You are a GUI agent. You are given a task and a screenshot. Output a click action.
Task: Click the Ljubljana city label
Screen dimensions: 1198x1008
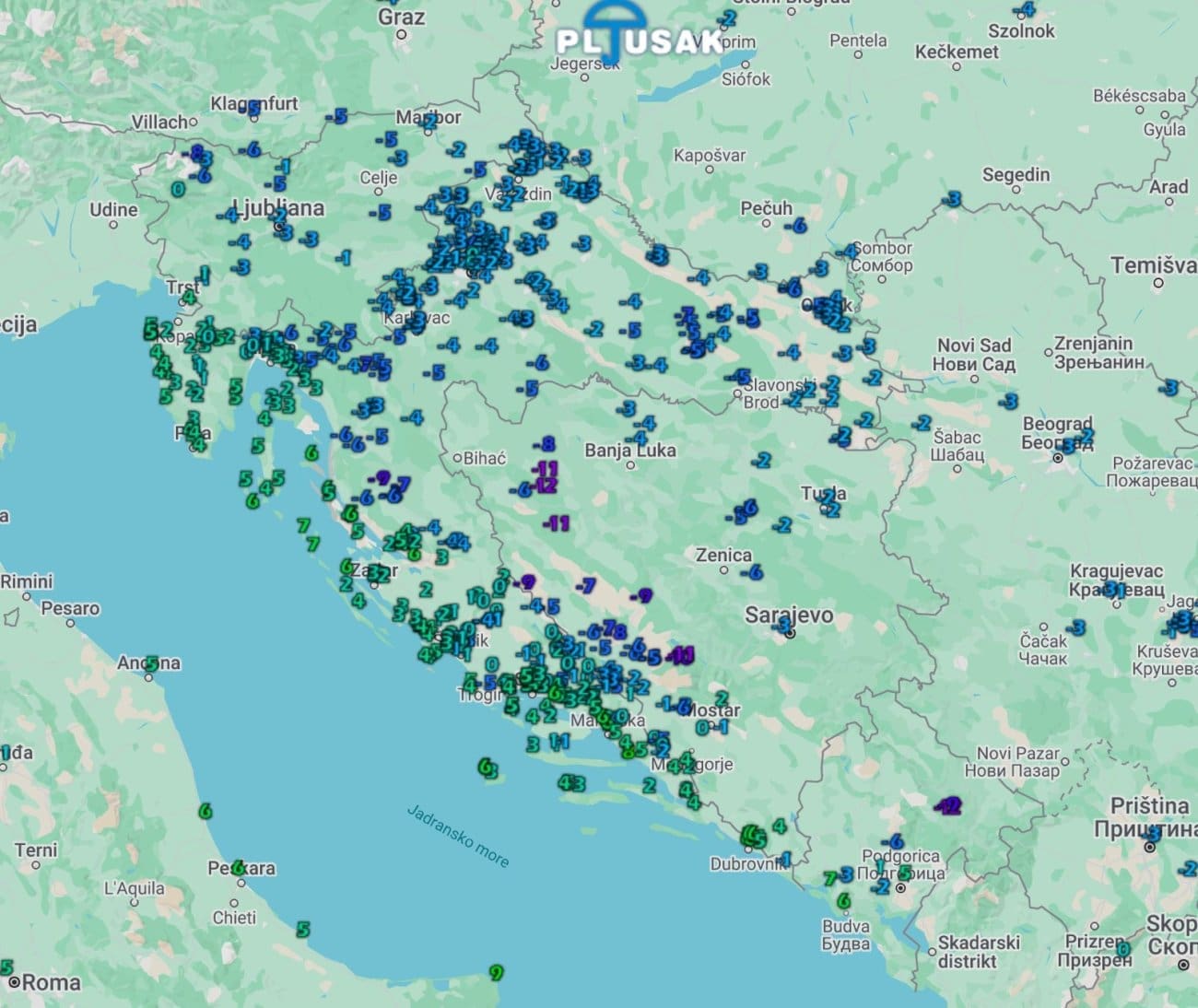click(x=277, y=208)
